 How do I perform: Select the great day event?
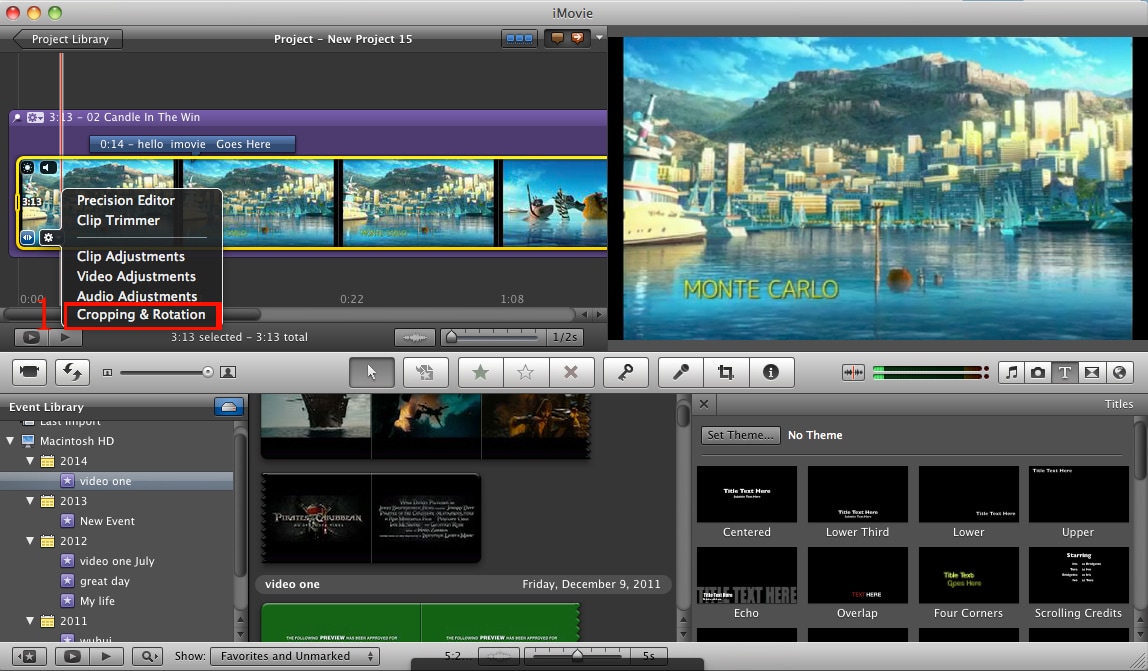[x=105, y=581]
